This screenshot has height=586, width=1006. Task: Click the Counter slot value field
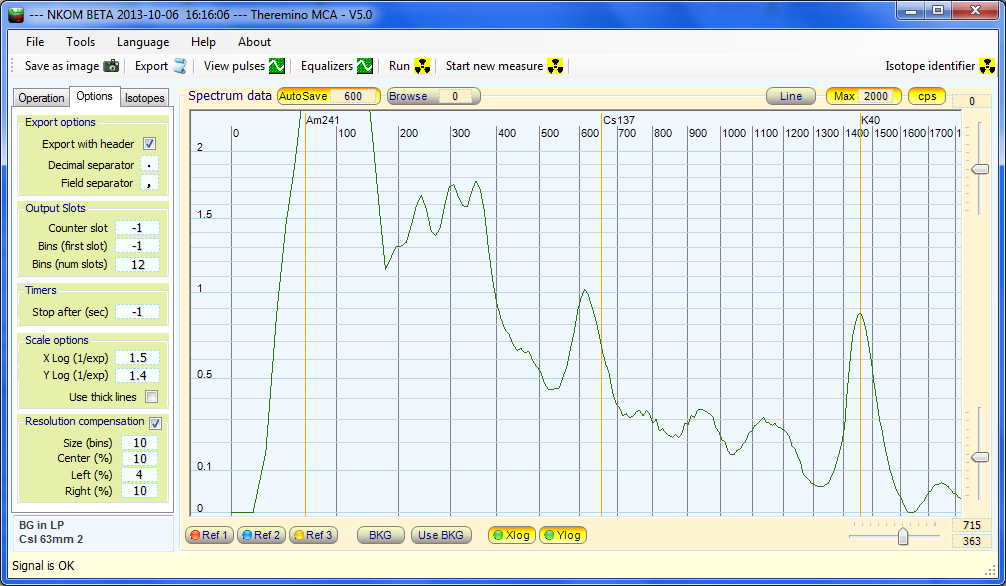137,228
